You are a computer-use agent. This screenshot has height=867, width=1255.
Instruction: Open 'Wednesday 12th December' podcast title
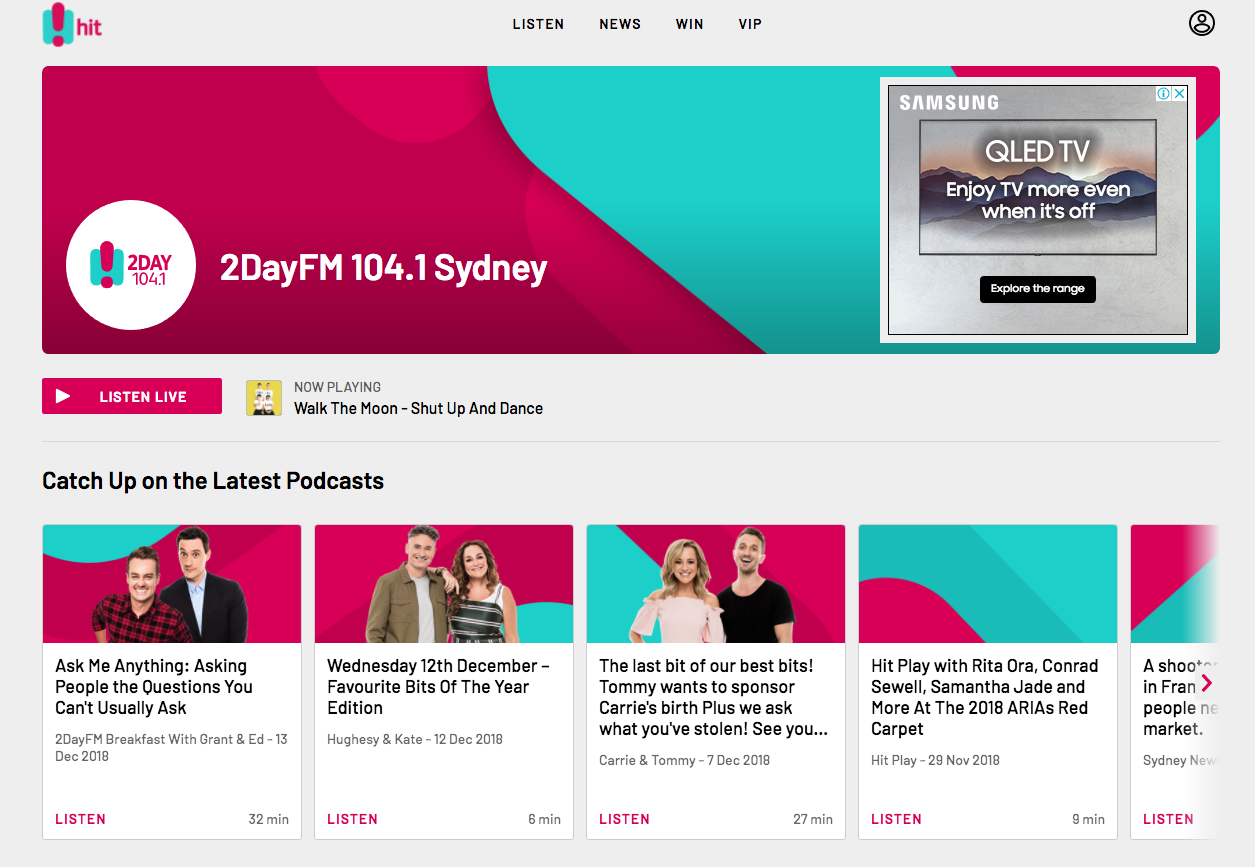coord(438,687)
